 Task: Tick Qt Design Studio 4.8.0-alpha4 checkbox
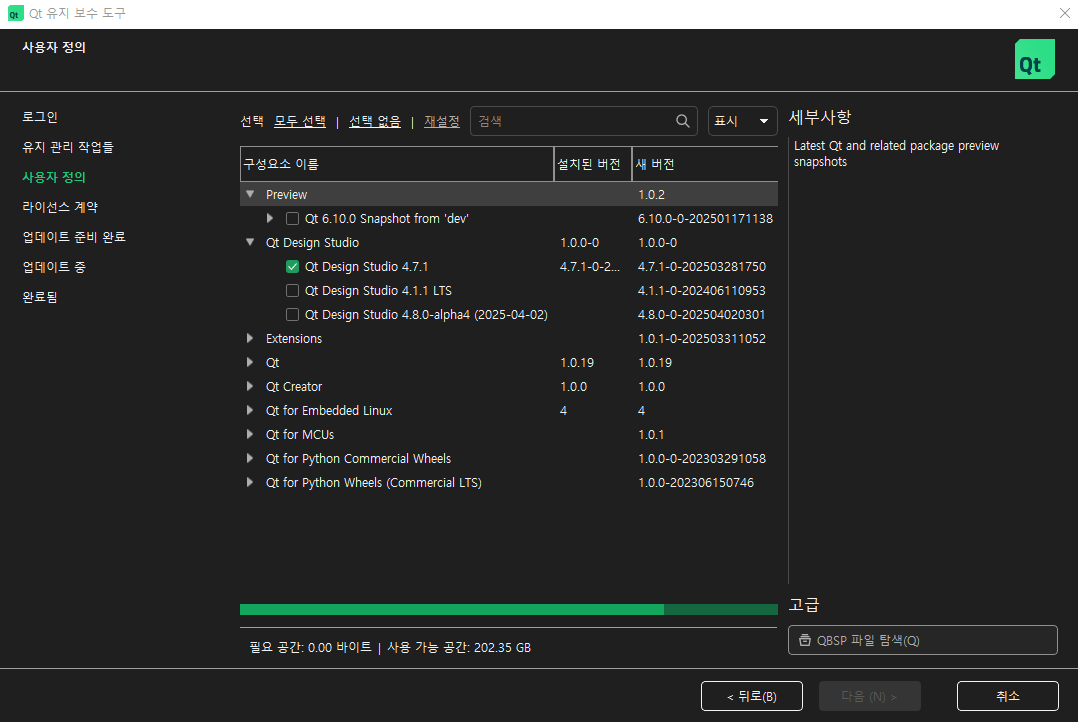292,315
